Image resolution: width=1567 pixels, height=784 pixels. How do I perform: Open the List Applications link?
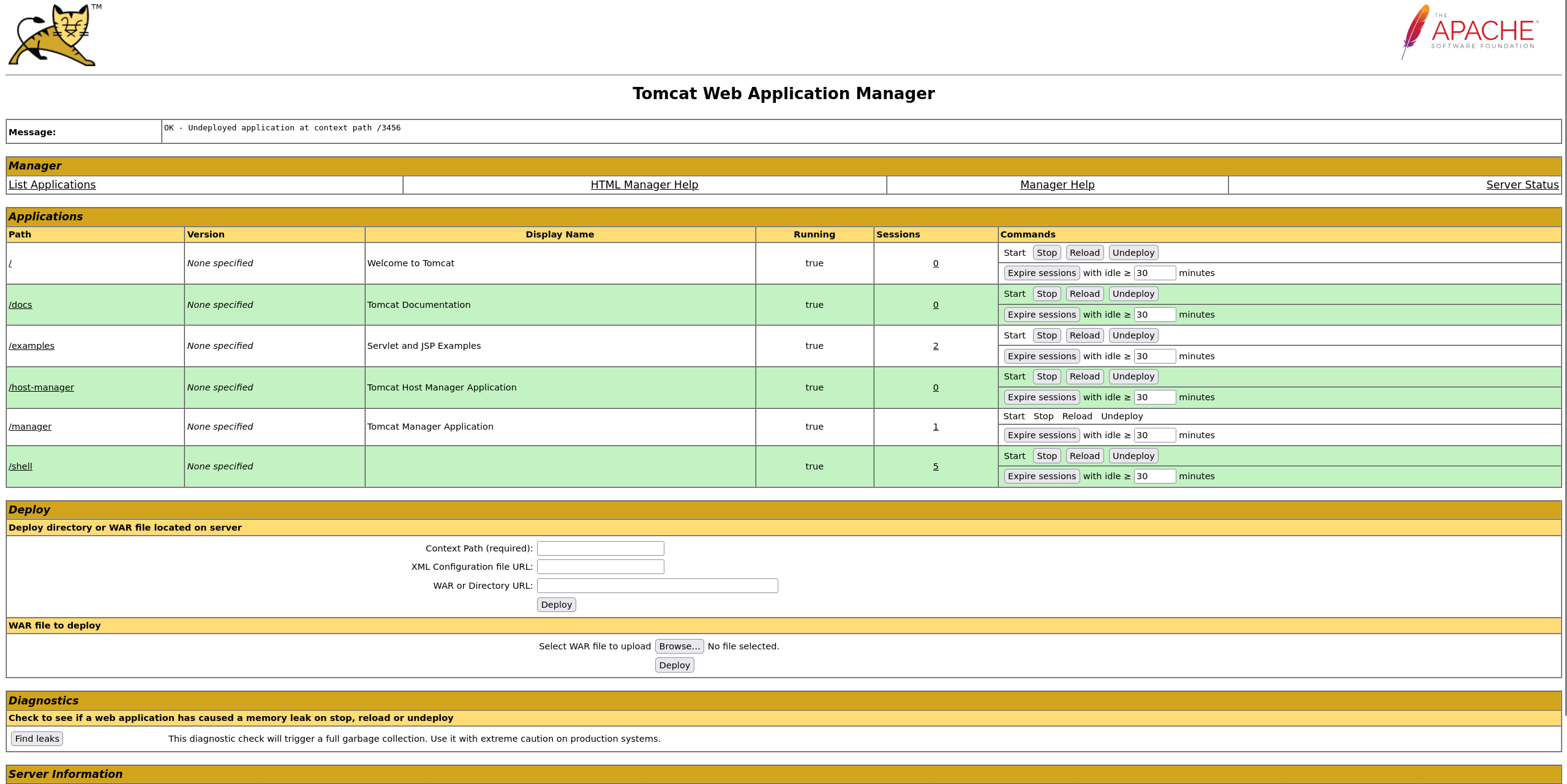pos(52,185)
